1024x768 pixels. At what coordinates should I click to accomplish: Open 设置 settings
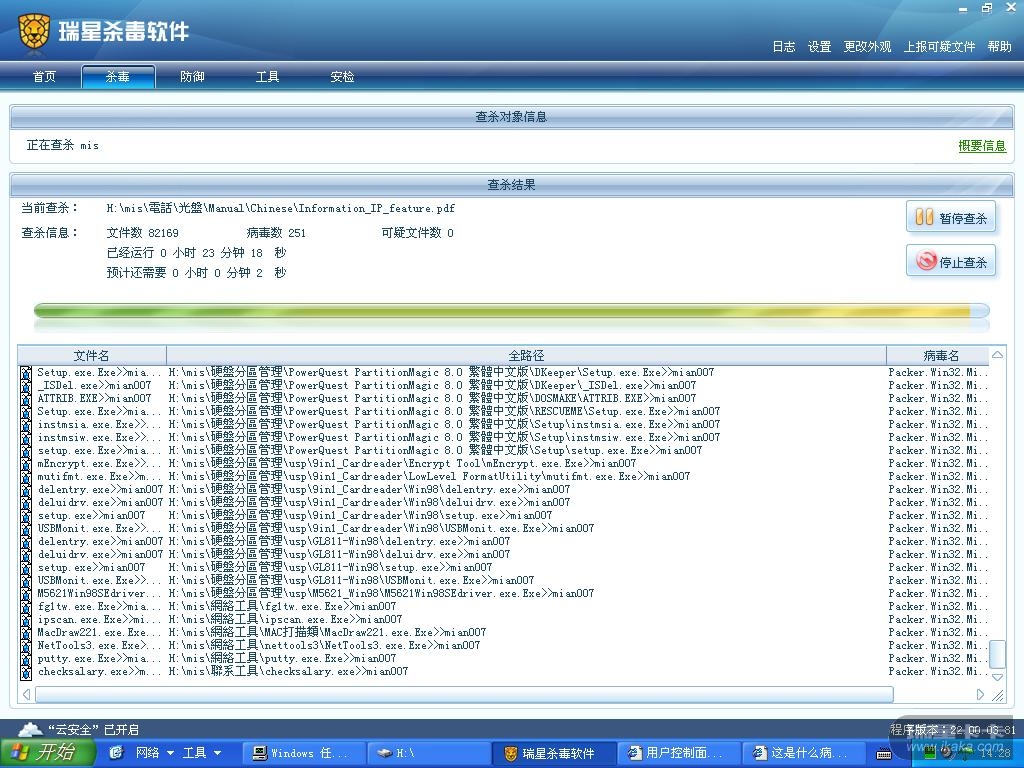pyautogui.click(x=819, y=46)
